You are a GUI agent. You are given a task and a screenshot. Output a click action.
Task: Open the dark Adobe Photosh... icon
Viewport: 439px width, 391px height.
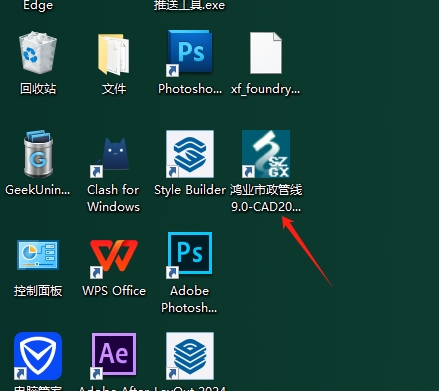pos(190,255)
